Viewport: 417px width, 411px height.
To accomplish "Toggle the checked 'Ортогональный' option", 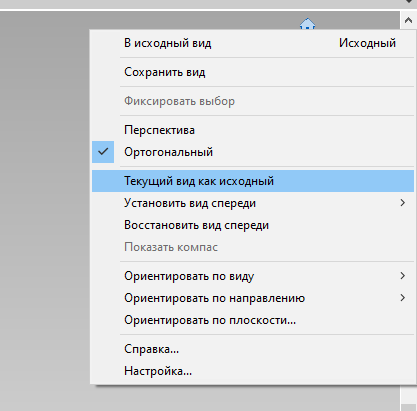I will (253, 152).
